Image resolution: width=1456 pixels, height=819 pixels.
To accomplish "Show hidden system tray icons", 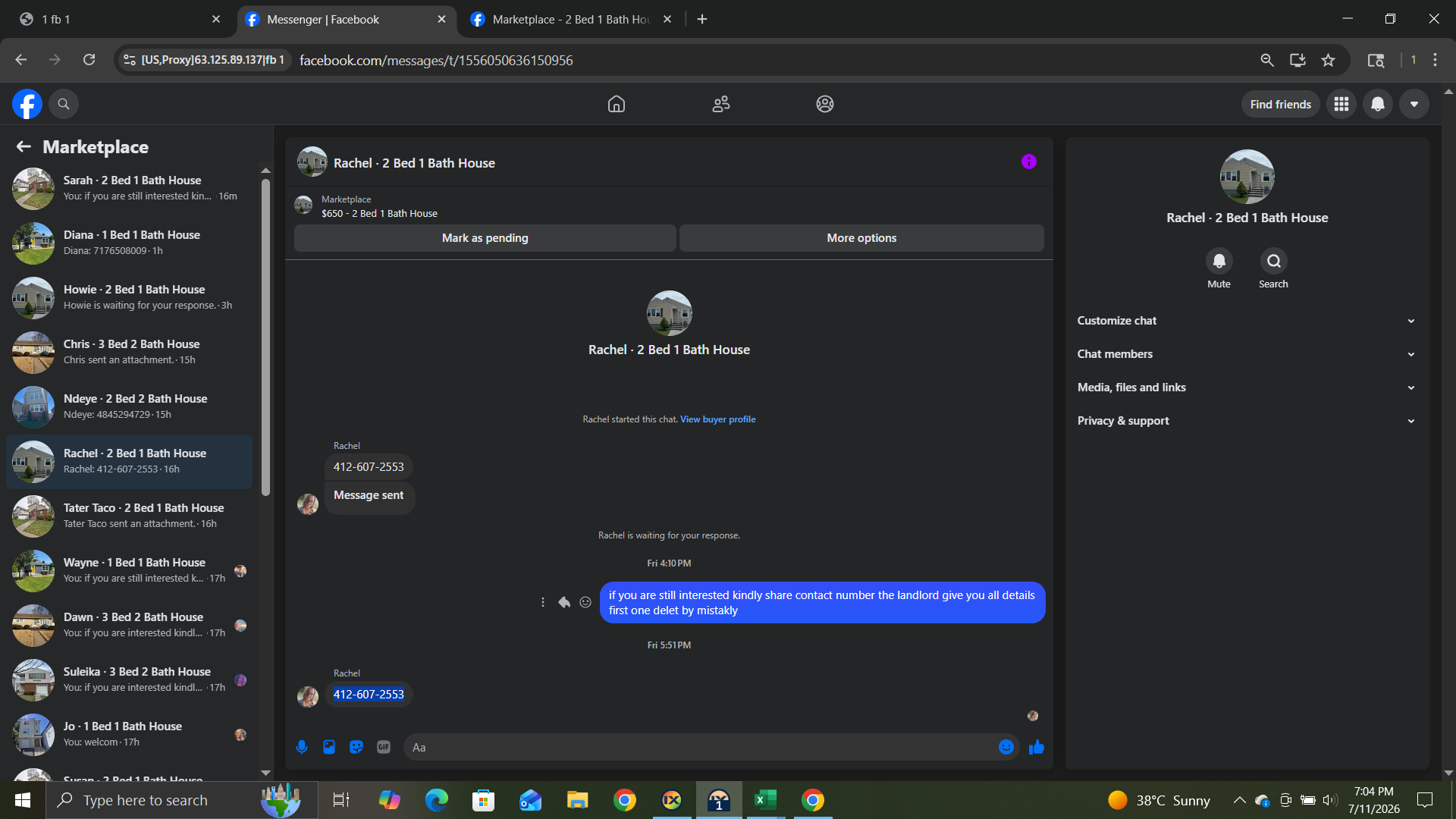I will (1239, 800).
